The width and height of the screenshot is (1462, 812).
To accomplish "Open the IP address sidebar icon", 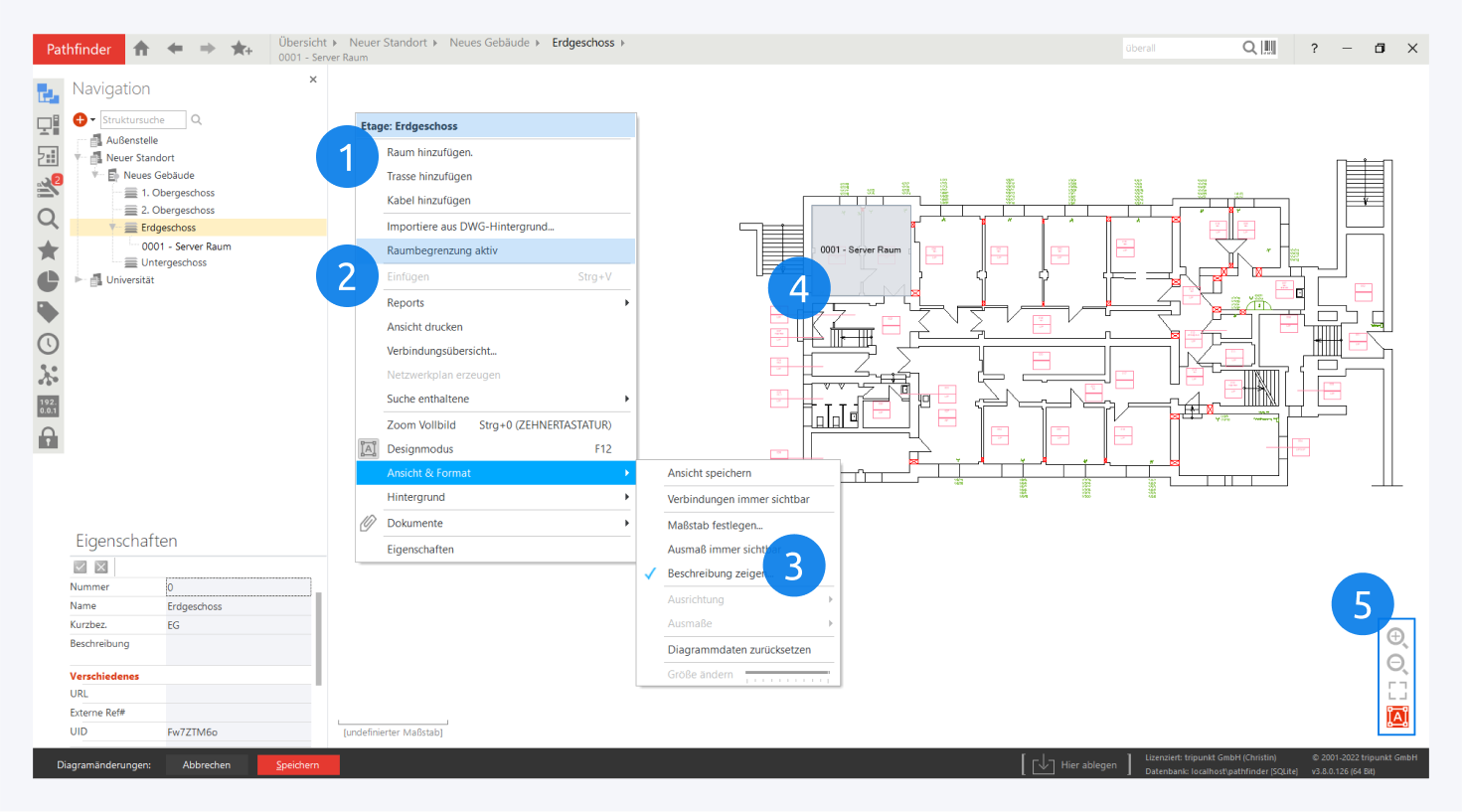I will point(48,406).
